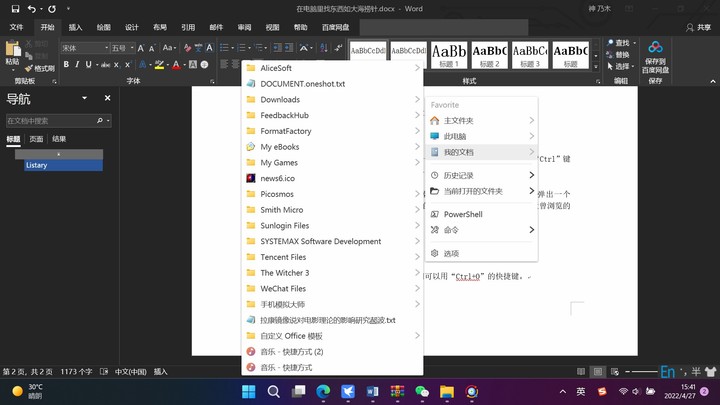
Task: Expand the Downloads folder submenu
Action: [x=417, y=100]
